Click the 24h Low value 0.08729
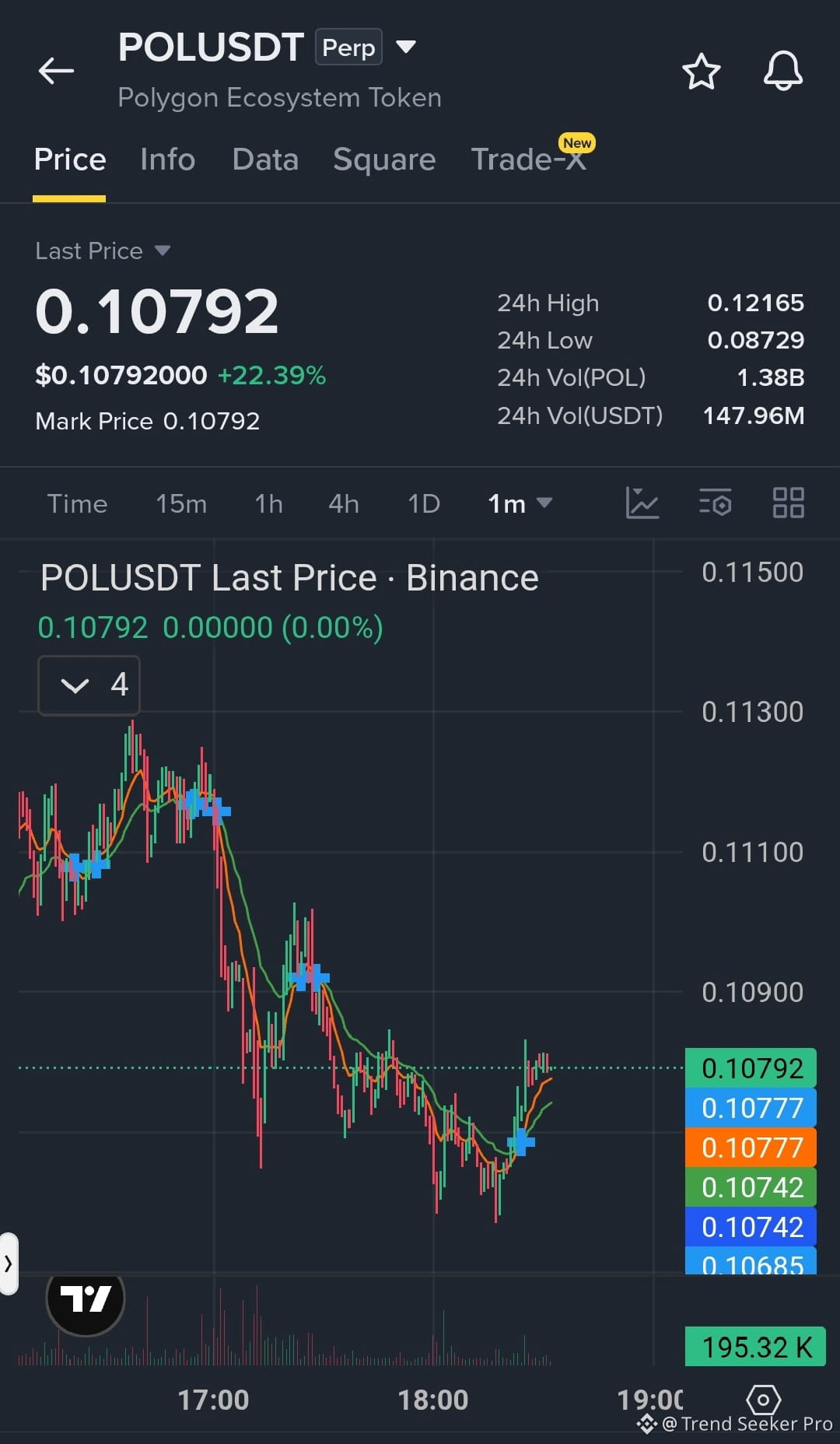 (755, 340)
